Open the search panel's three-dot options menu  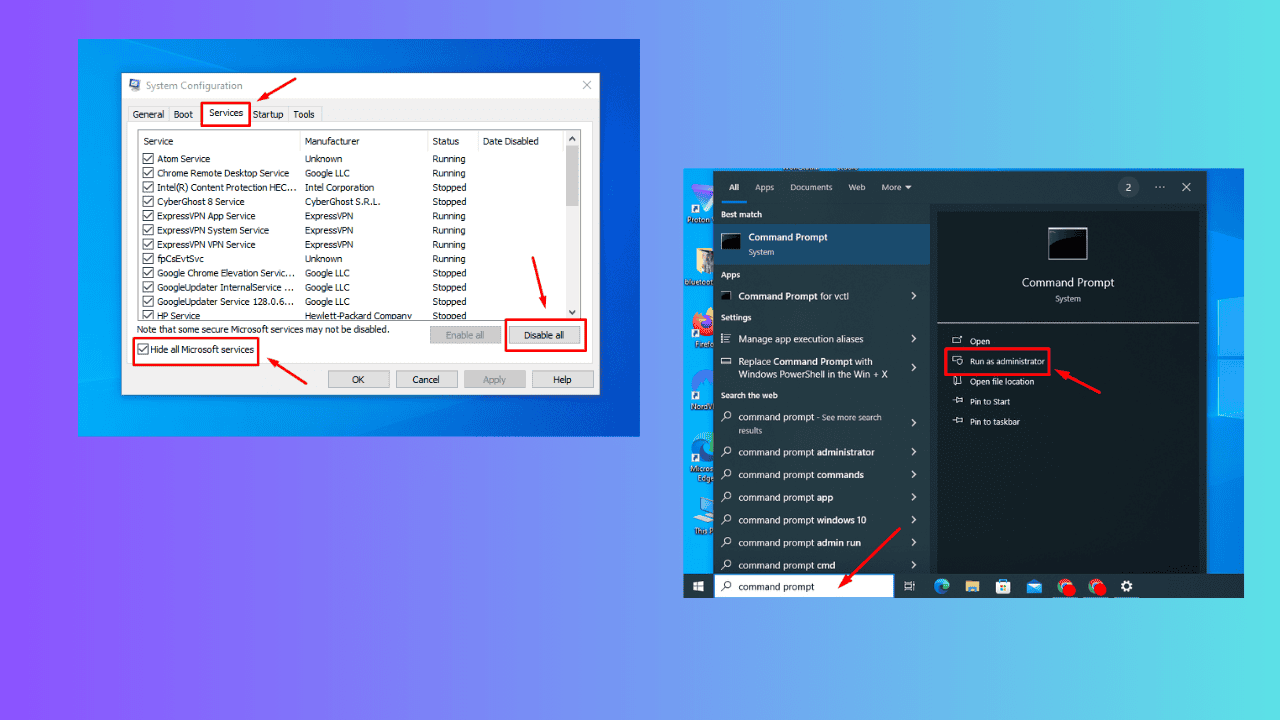pos(1160,187)
